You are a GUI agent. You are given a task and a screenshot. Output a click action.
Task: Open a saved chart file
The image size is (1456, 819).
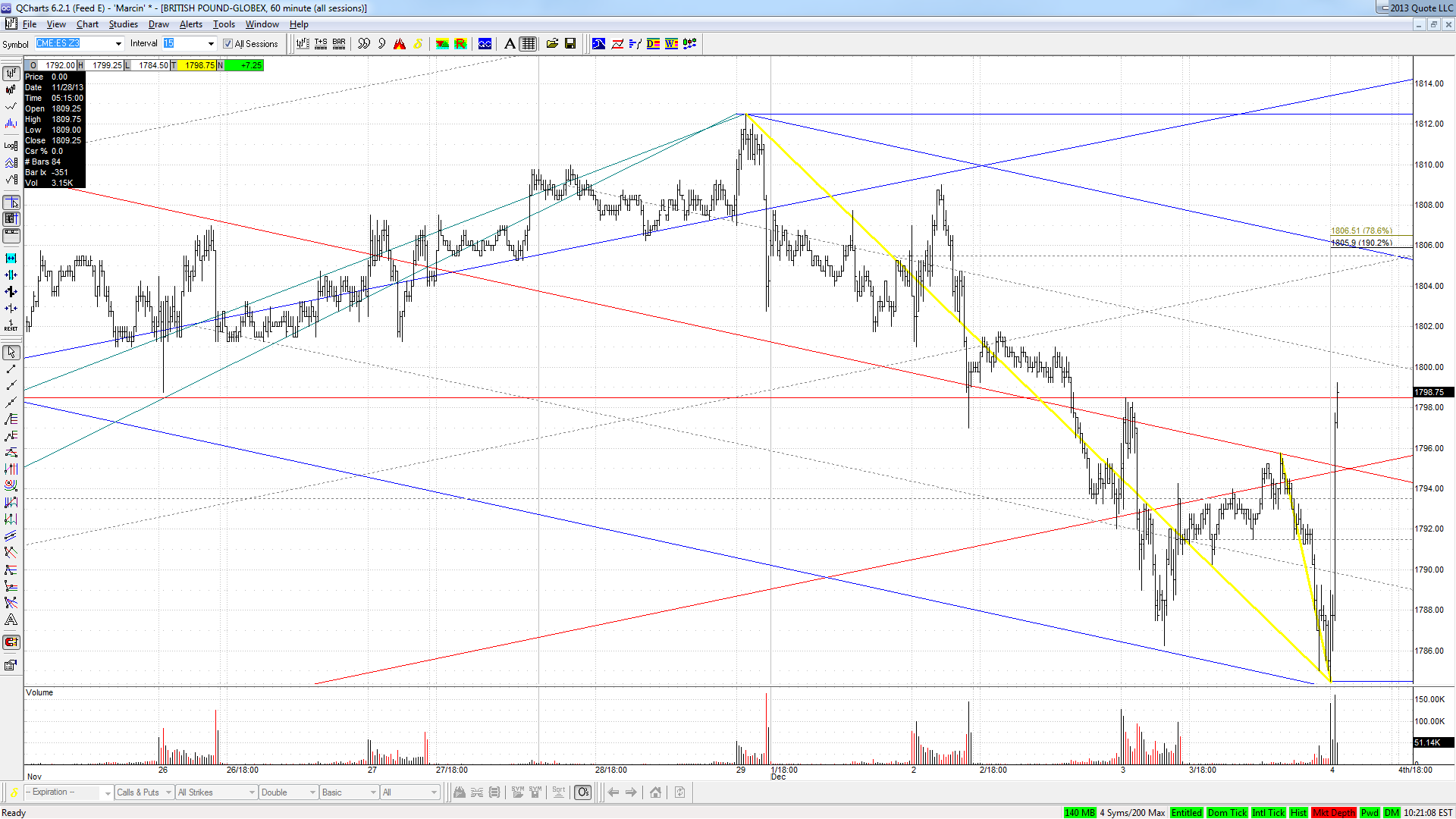552,44
